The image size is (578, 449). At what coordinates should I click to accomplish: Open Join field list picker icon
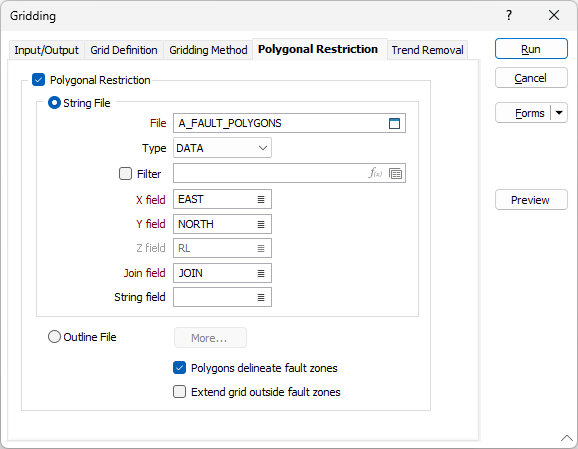tap(261, 273)
